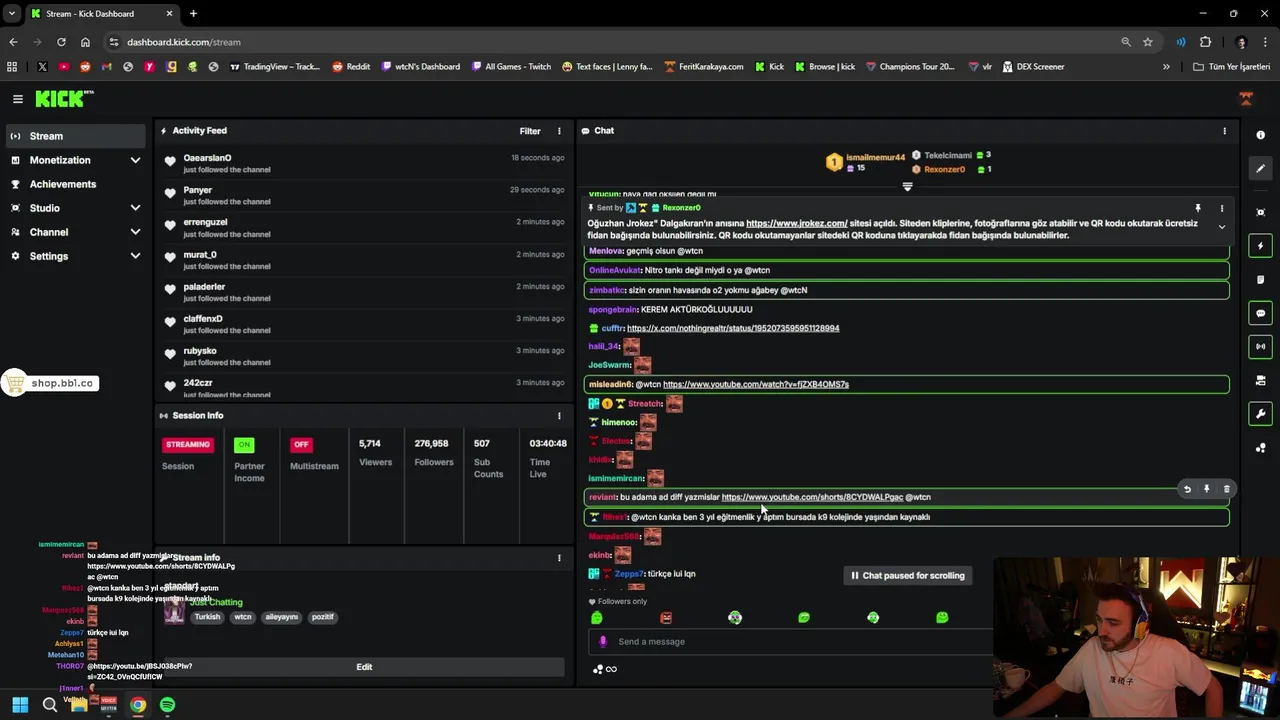Click OaearslanO follower entry in Activity Feed
The height and width of the screenshot is (720, 1280).
(x=364, y=163)
